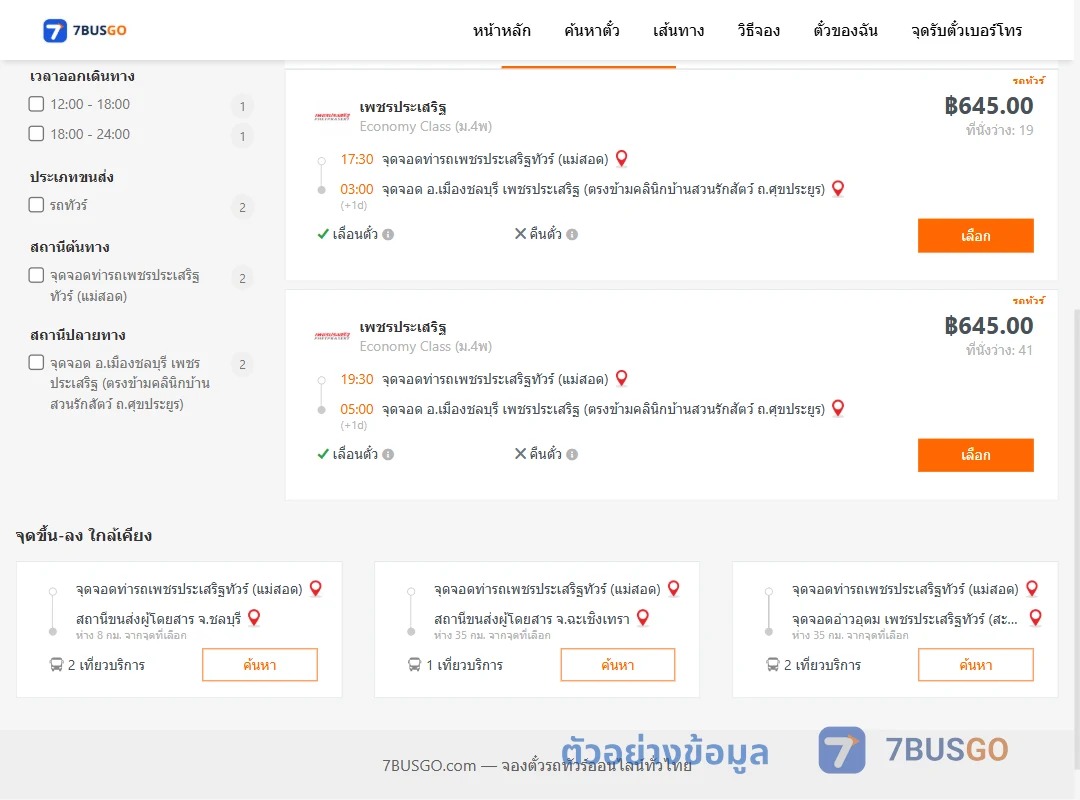Open map pin for 03:00 arrival stop

coord(838,189)
